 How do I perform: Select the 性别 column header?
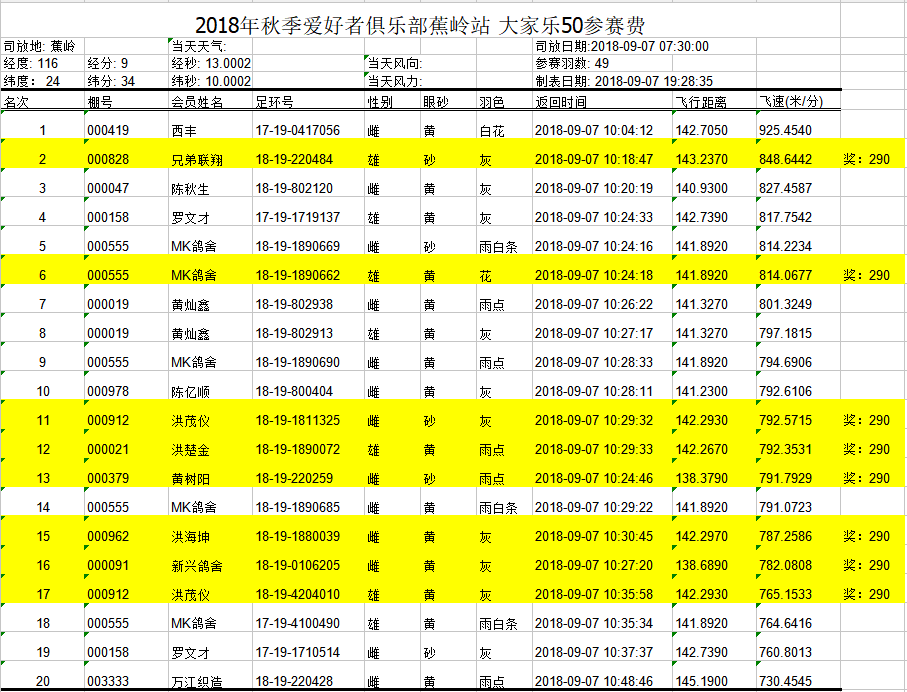[x=380, y=102]
